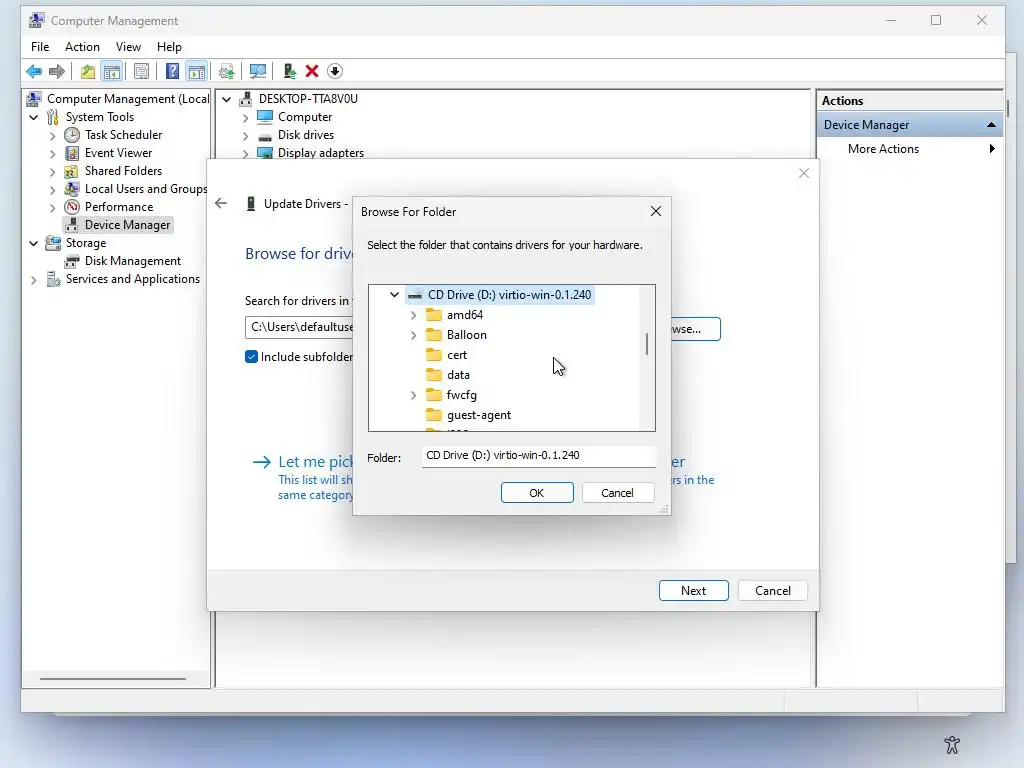Select Performance in the console tree
Image resolution: width=1024 pixels, height=768 pixels.
point(118,206)
